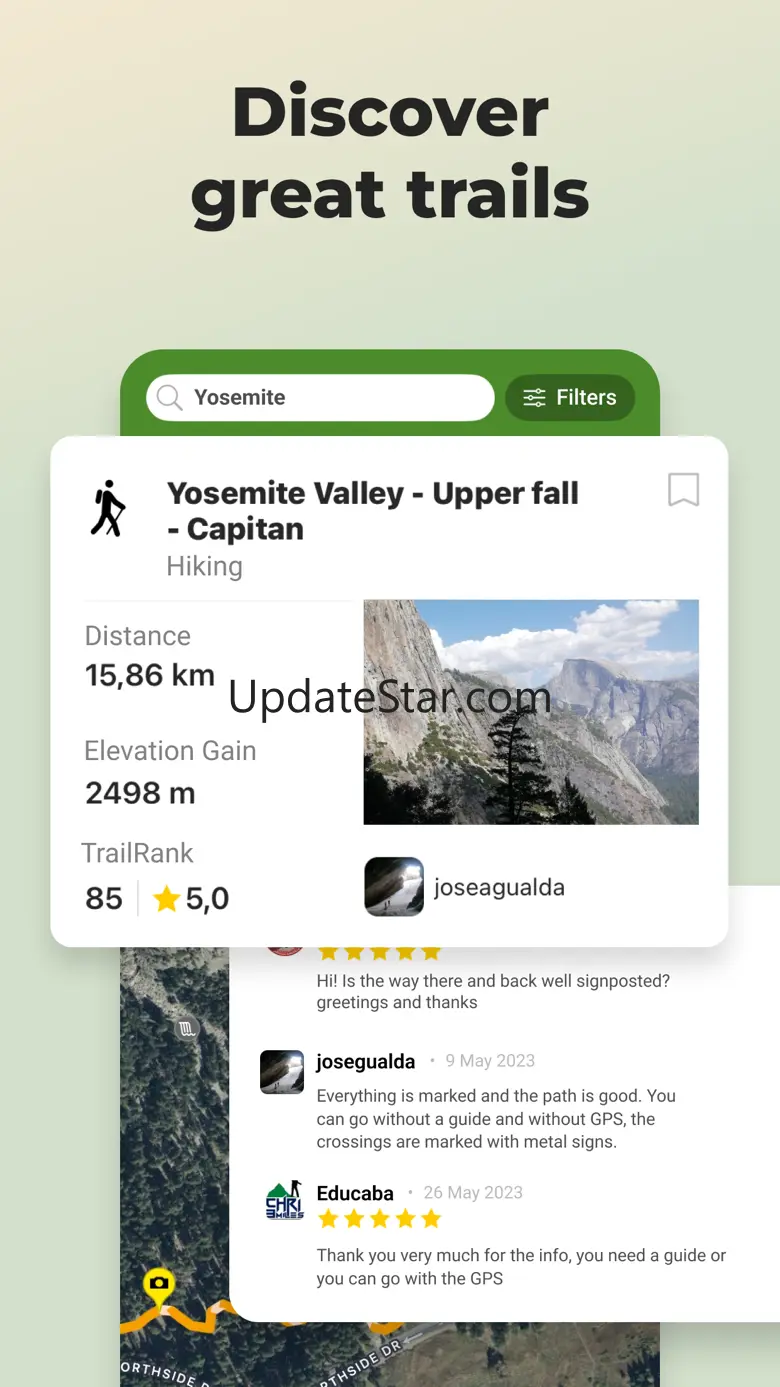Image resolution: width=780 pixels, height=1387 pixels.
Task: Click the hiker activity icon
Action: pos(108,509)
